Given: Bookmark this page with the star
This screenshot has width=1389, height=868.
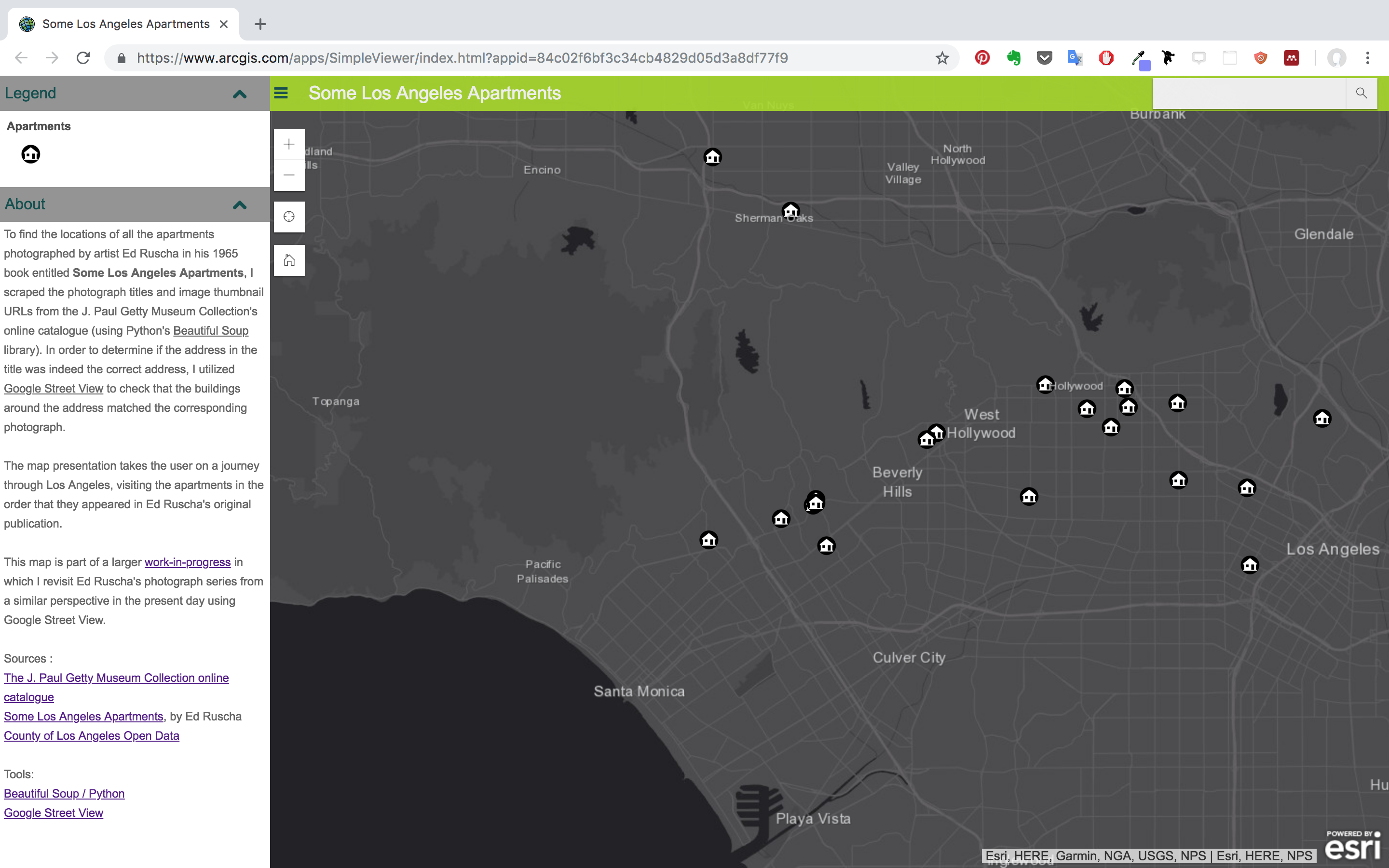Looking at the screenshot, I should (942, 58).
